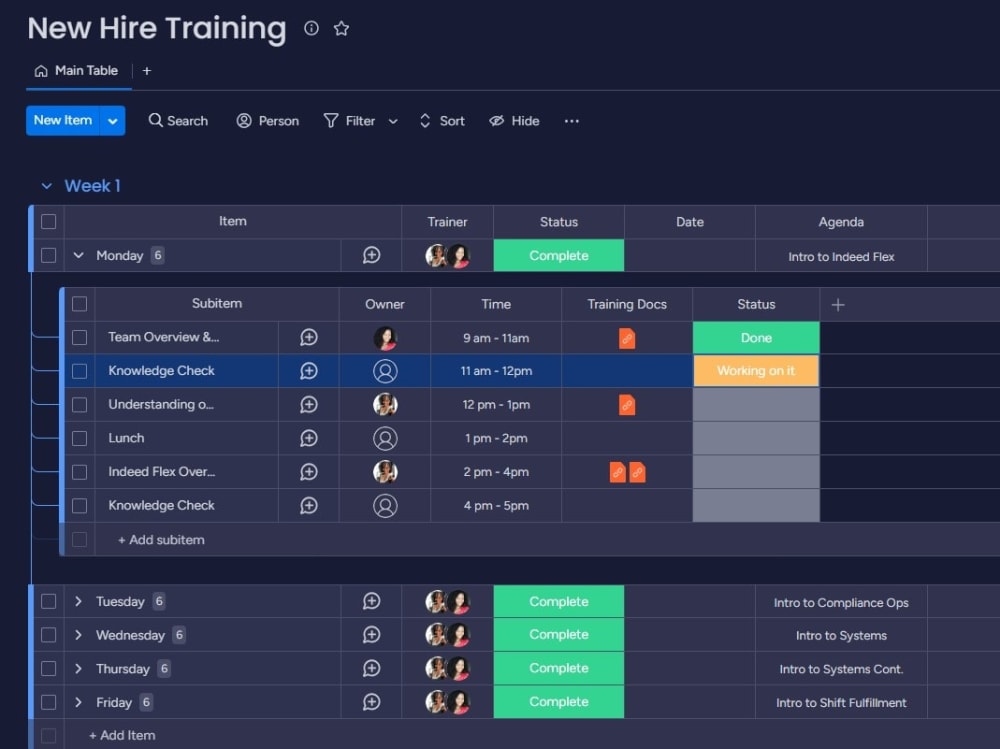
Task: Open more toolbar options ellipsis
Action: pos(571,121)
